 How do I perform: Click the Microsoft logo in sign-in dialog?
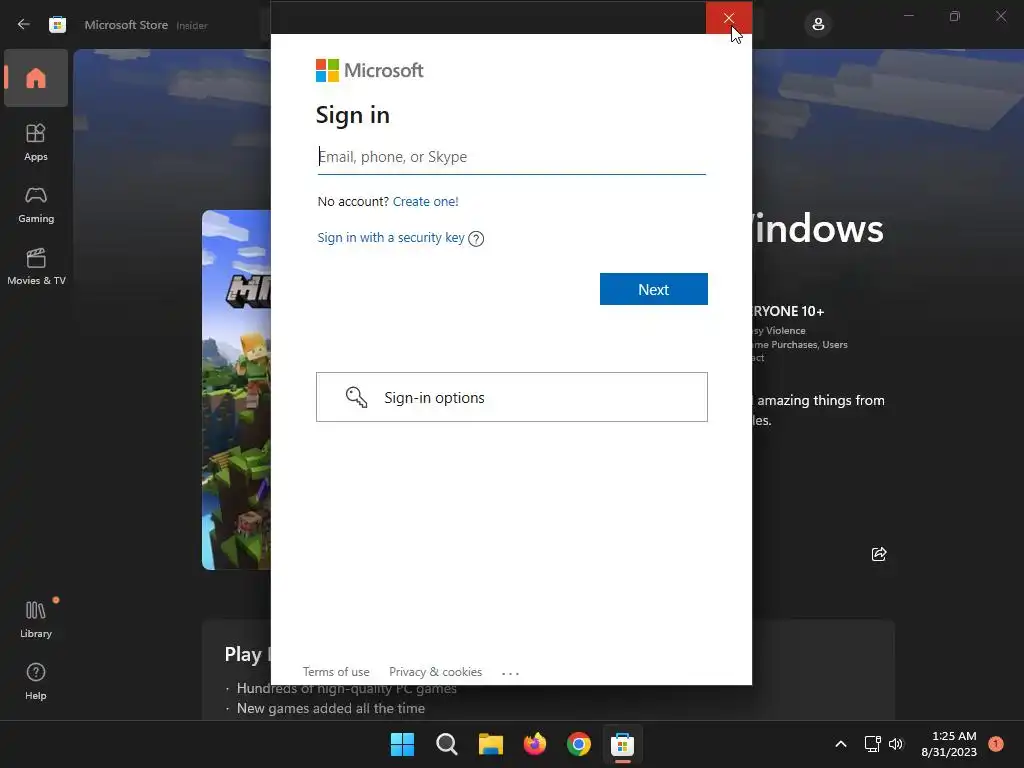click(370, 71)
